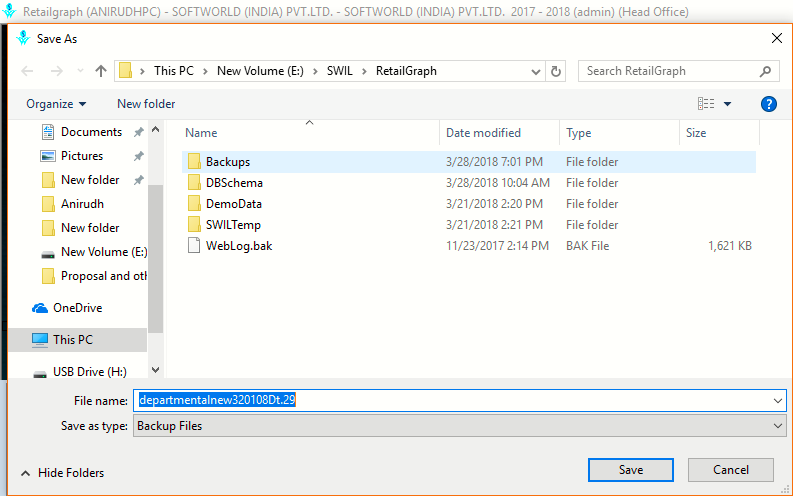Click the DBSchema folder icon
The height and width of the screenshot is (496, 793).
(x=194, y=183)
